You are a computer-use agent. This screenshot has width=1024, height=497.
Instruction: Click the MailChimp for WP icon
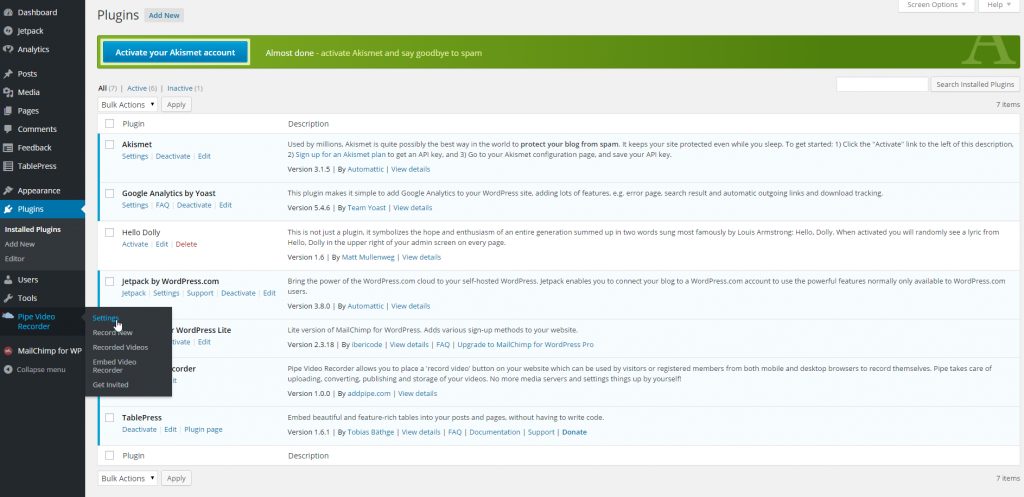tap(8, 351)
